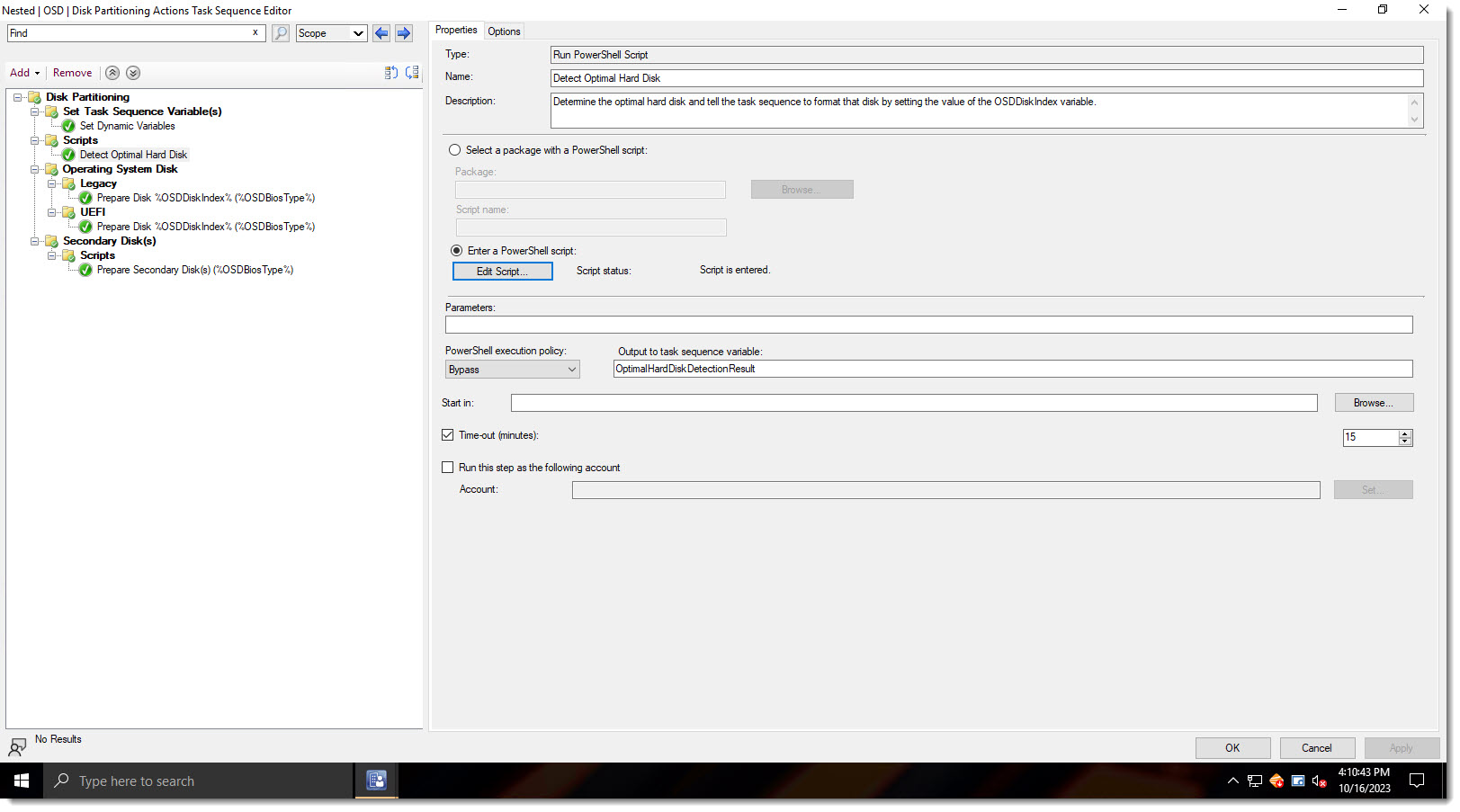Collapse the Set Task Sequence Variable(s) group
This screenshot has height=812, width=1460.
point(34,112)
